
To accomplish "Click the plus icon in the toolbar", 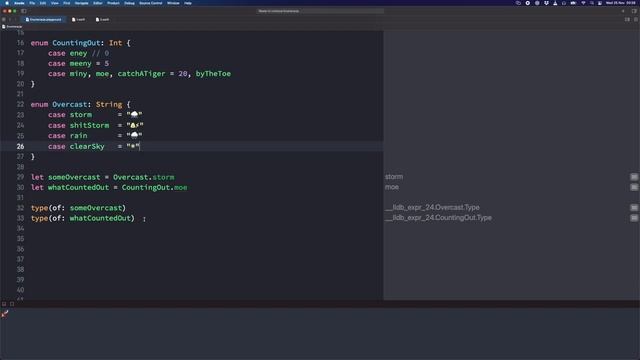I will pyautogui.click(x=623, y=11).
